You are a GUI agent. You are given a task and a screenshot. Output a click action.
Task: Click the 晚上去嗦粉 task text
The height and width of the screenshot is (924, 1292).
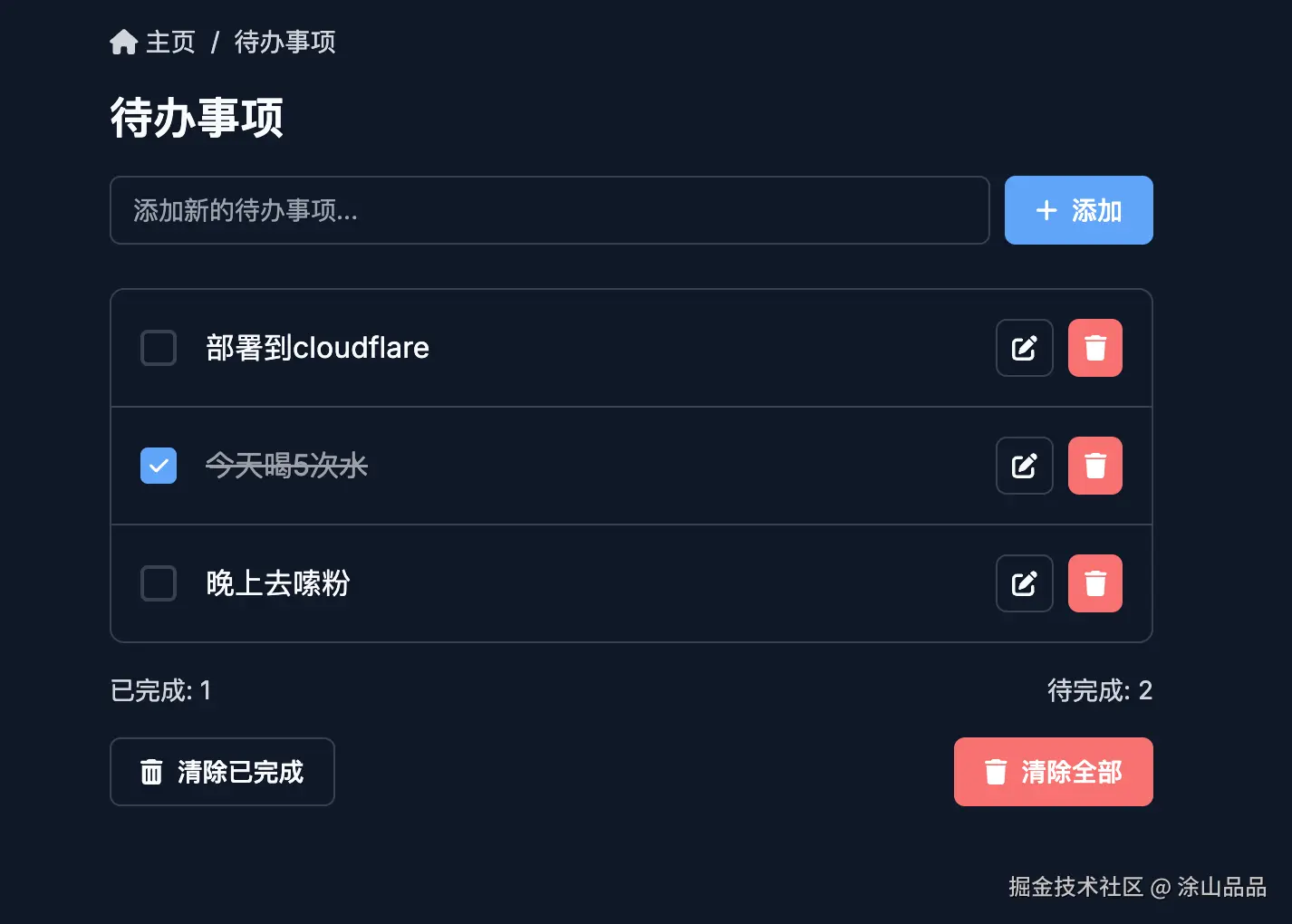[277, 583]
